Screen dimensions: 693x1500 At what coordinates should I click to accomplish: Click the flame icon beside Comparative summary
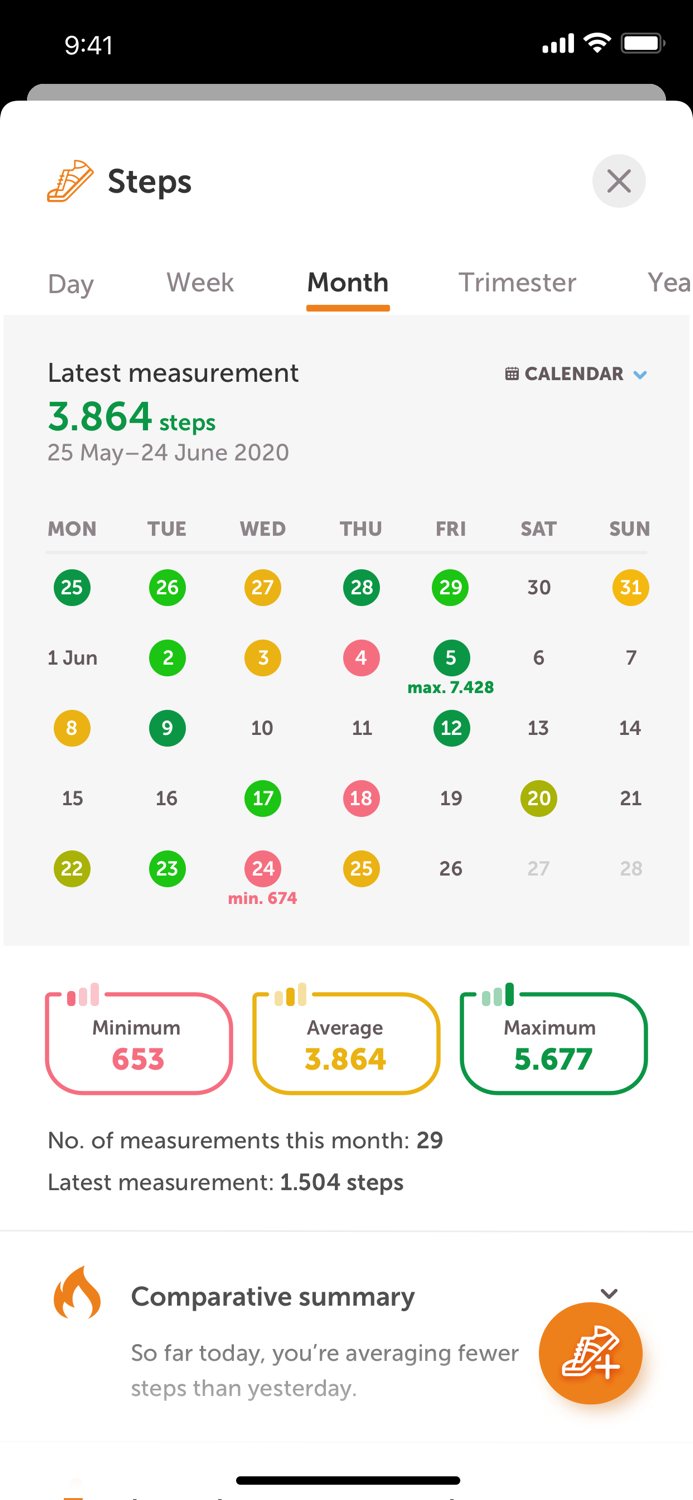click(77, 1292)
